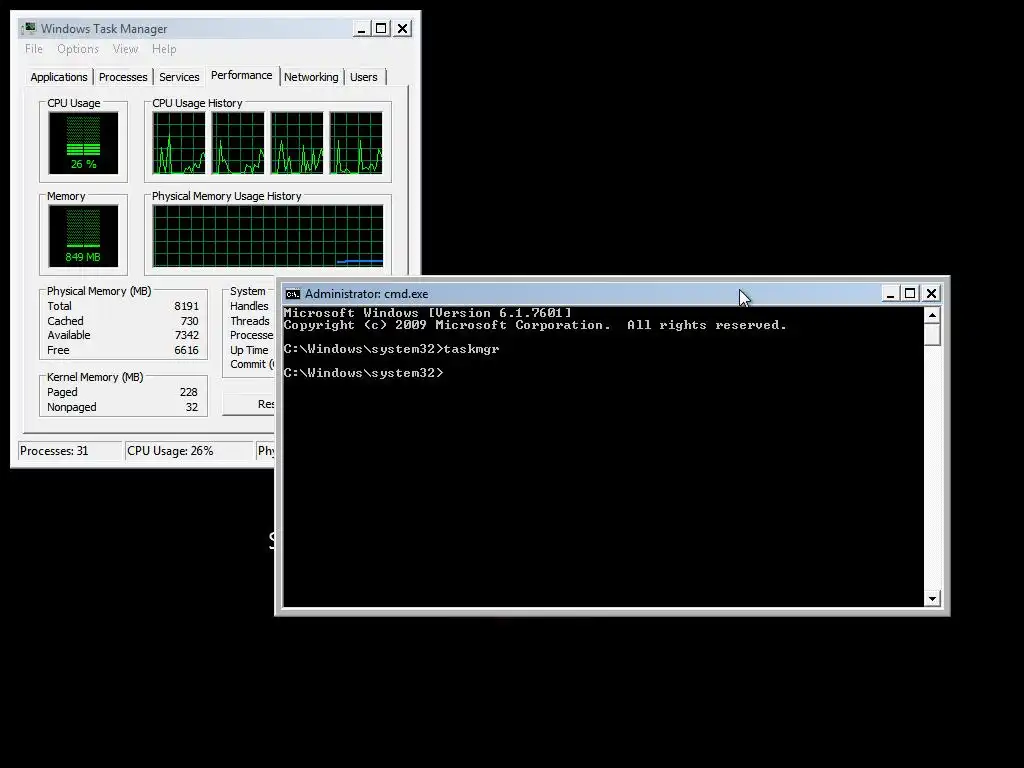The height and width of the screenshot is (768, 1024).
Task: Click the Memory 849 MB gauge
Action: (x=84, y=236)
